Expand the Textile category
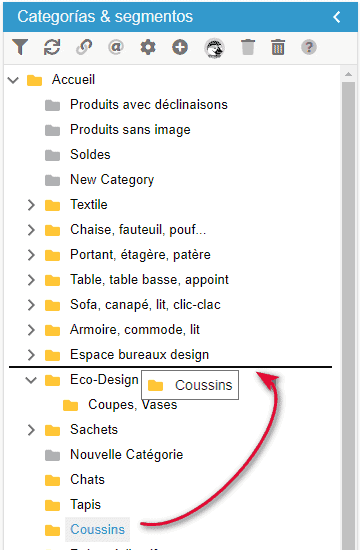360x550 pixels. (x=31, y=205)
